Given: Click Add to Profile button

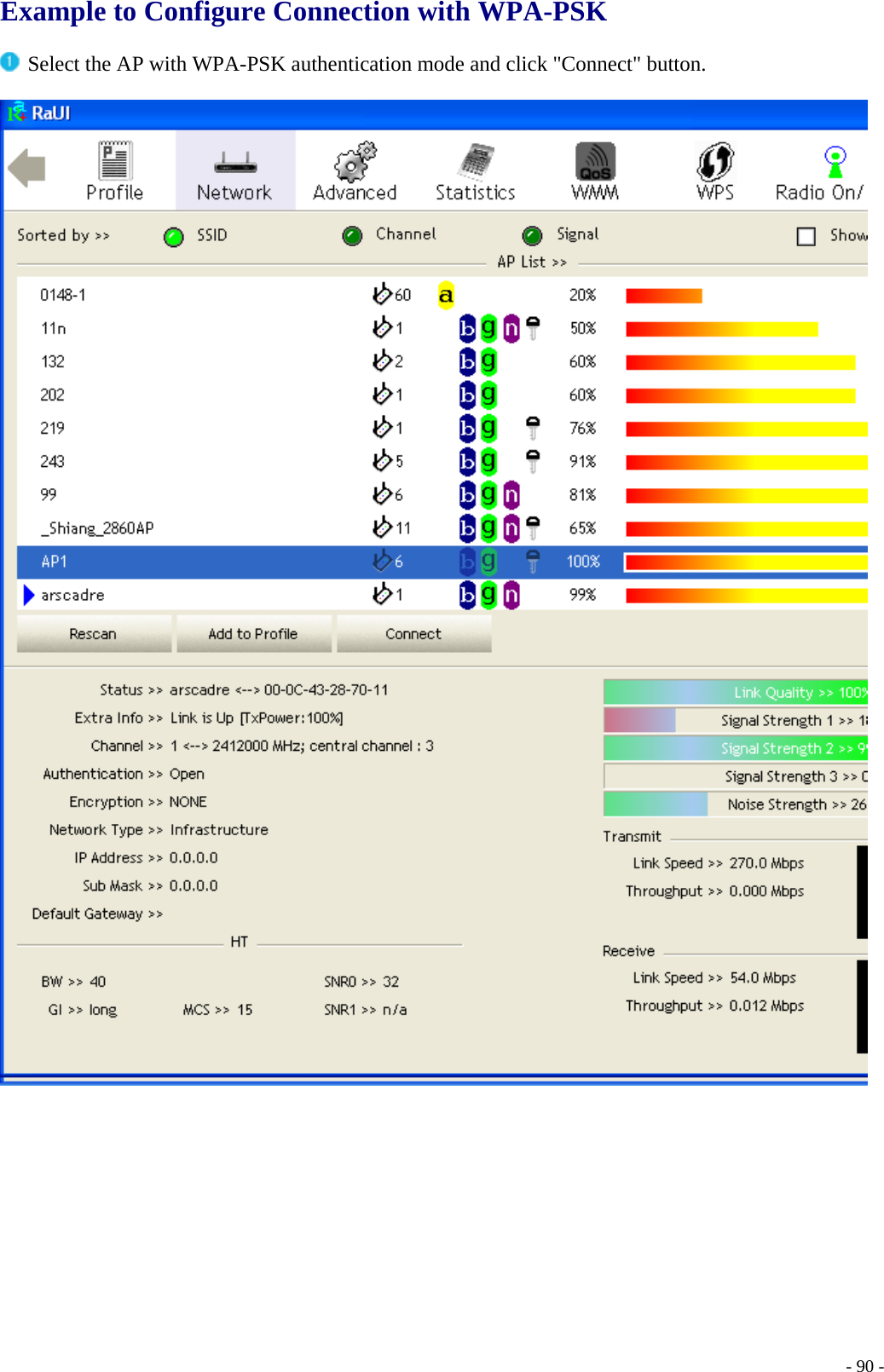Looking at the screenshot, I should [253, 634].
